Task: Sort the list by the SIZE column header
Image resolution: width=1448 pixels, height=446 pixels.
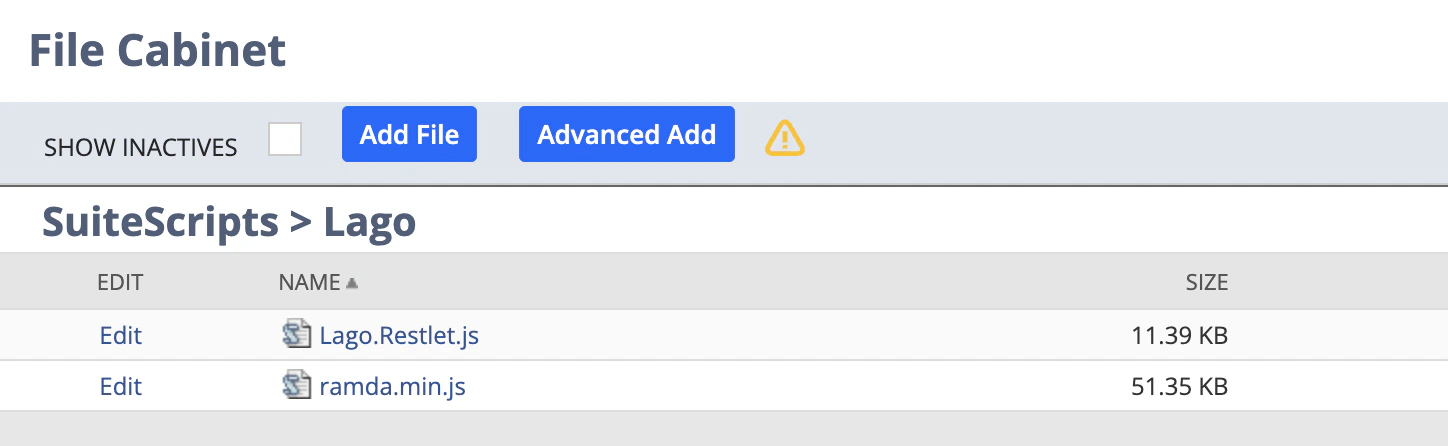Action: (1207, 283)
